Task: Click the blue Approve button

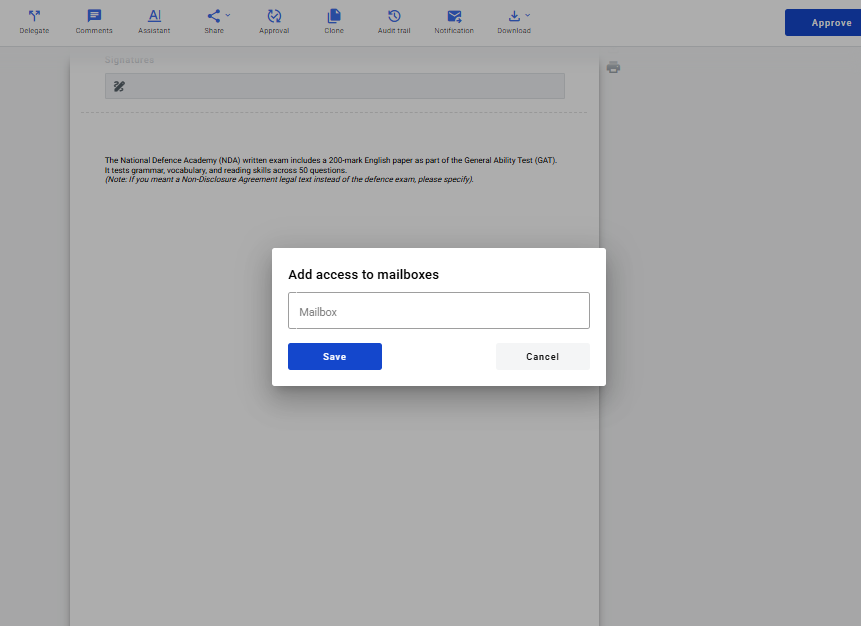Action: [823, 23]
